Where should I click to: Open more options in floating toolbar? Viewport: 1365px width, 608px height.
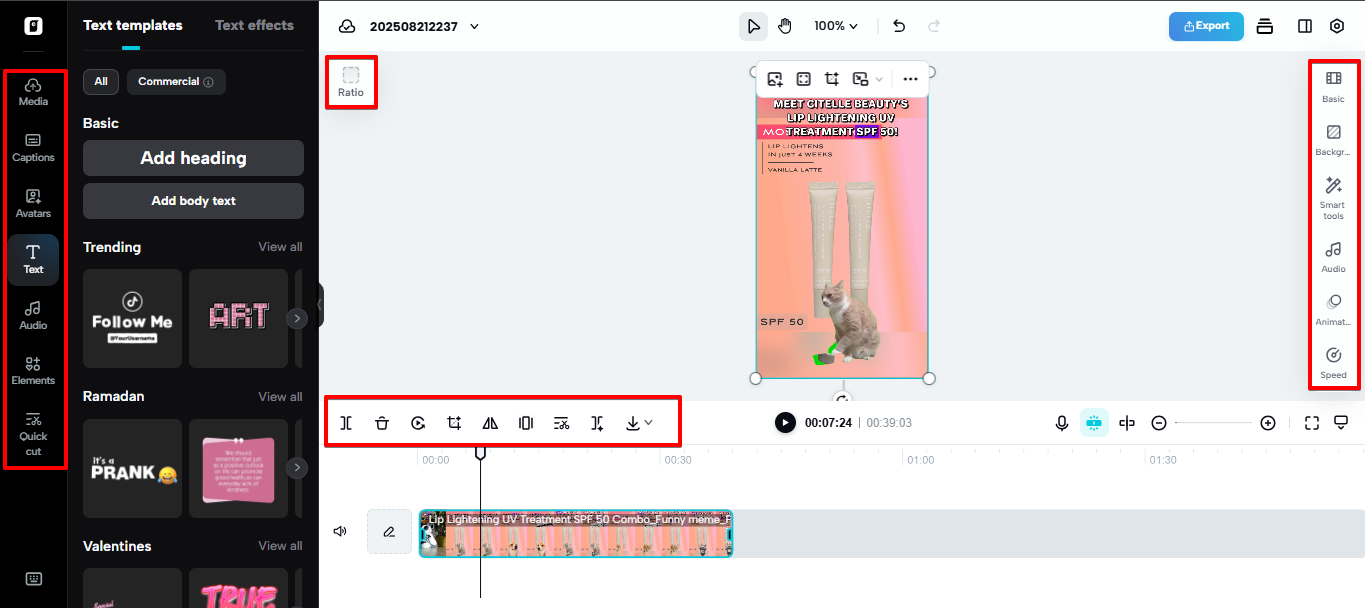pos(910,79)
